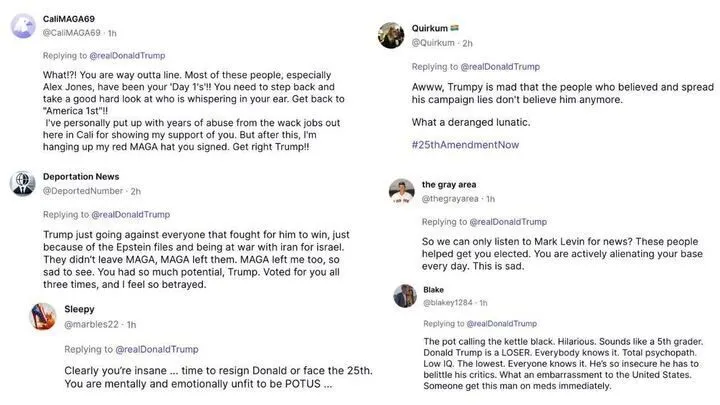Open the gray area's profile picture
Image resolution: width=720 pixels, height=405 pixels.
point(402,191)
